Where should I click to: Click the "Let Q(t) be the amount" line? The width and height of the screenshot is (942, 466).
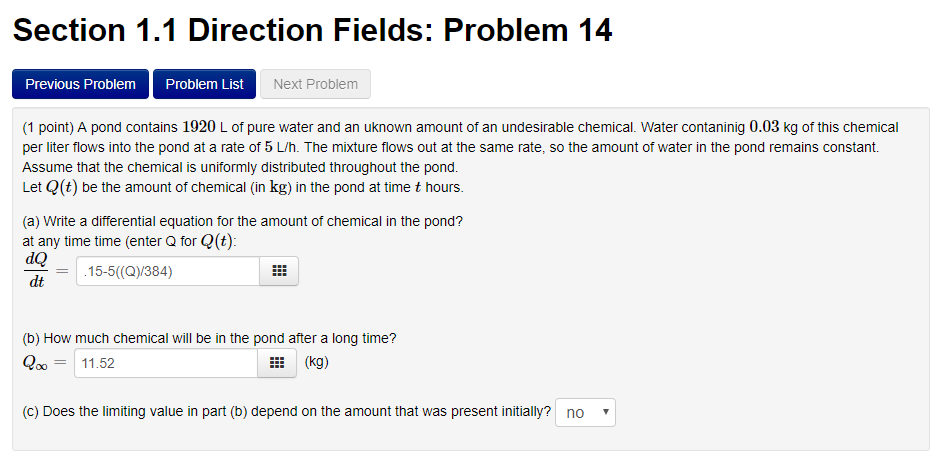[x=242, y=187]
